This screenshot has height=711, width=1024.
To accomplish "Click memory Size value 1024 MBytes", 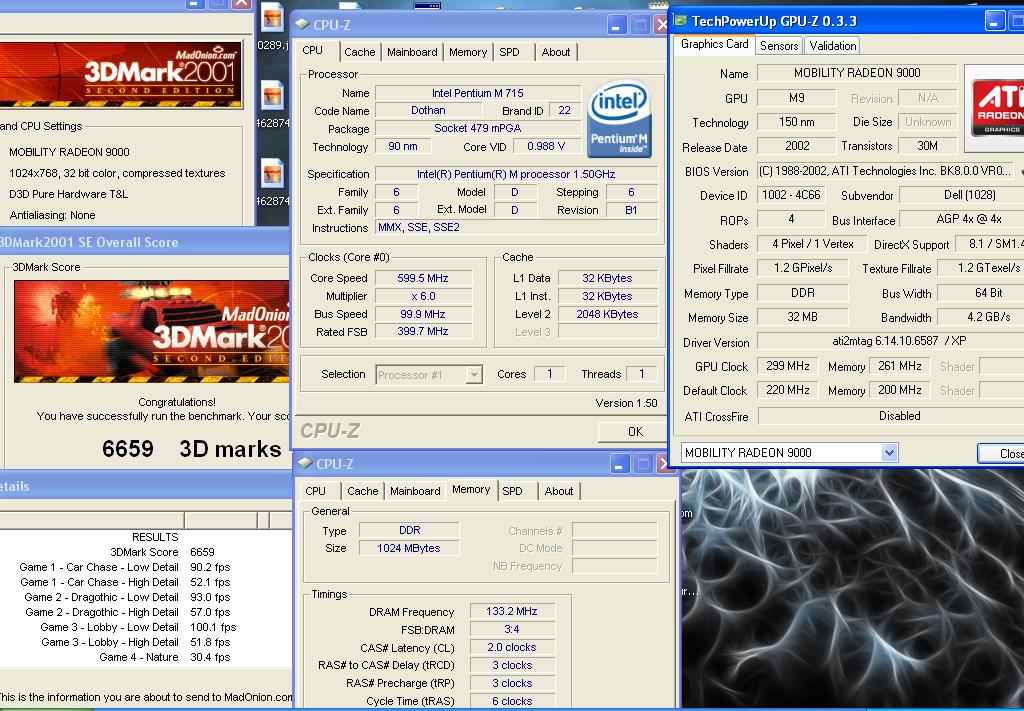I will [409, 548].
